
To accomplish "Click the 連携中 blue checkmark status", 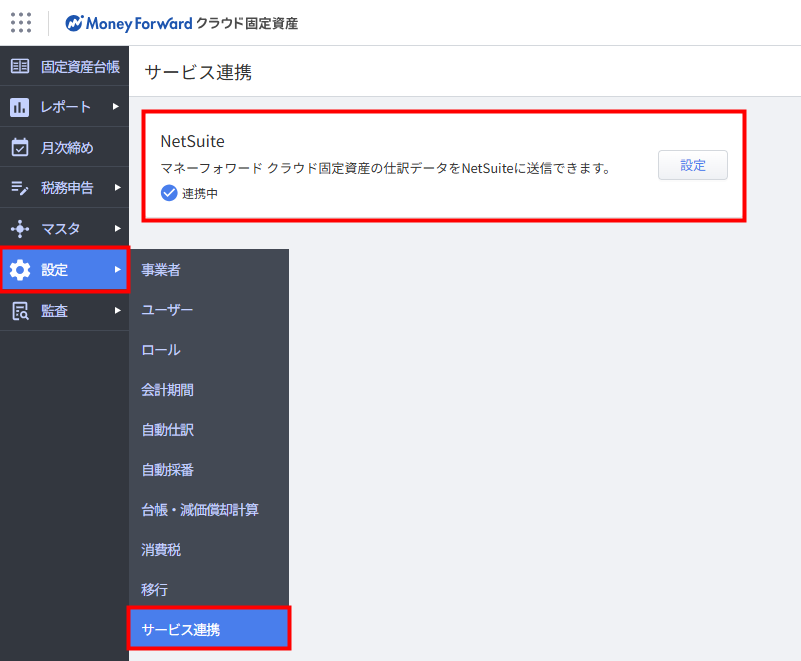I will tap(169, 193).
